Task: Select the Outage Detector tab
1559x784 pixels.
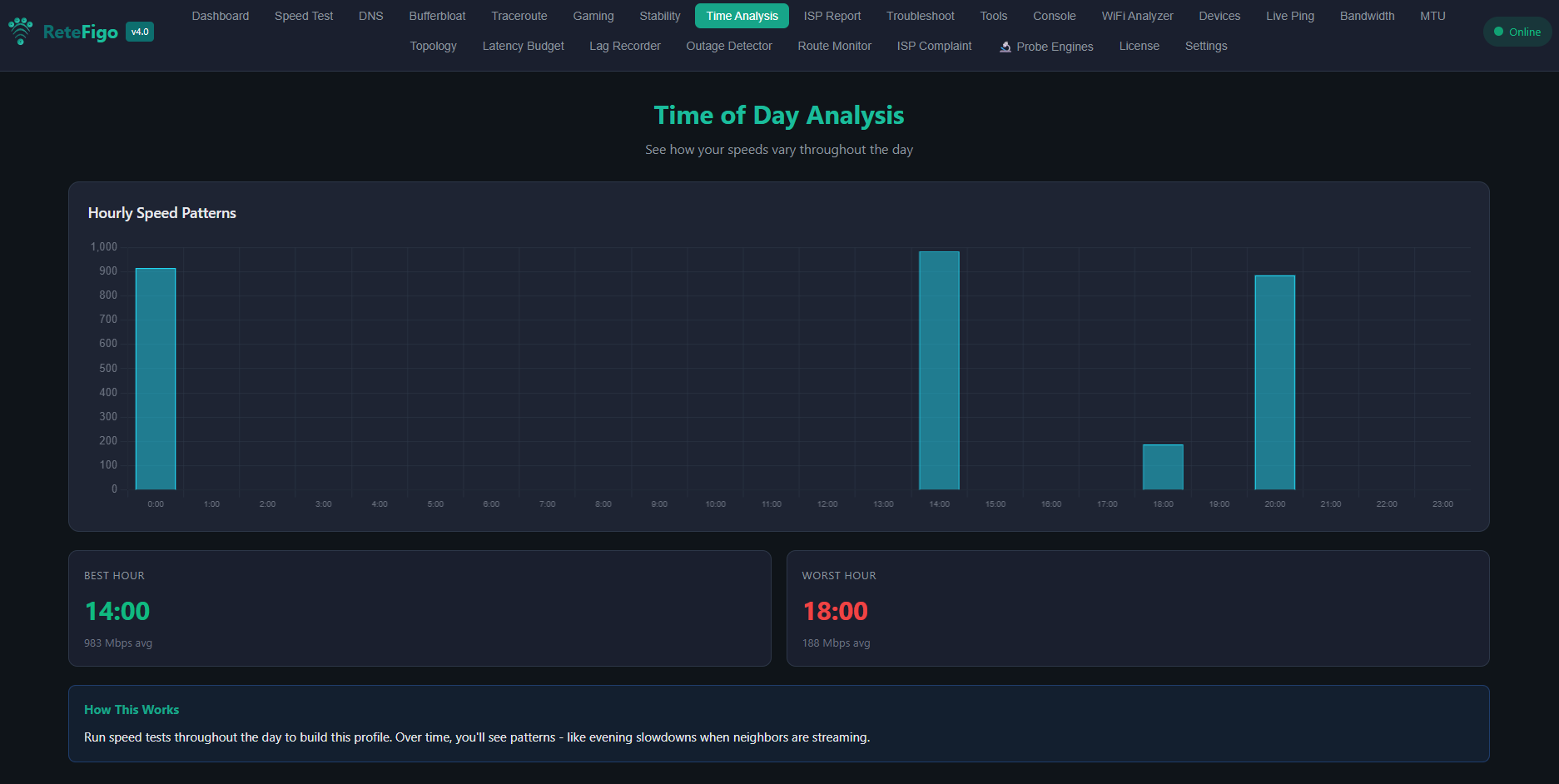Action: tap(728, 46)
